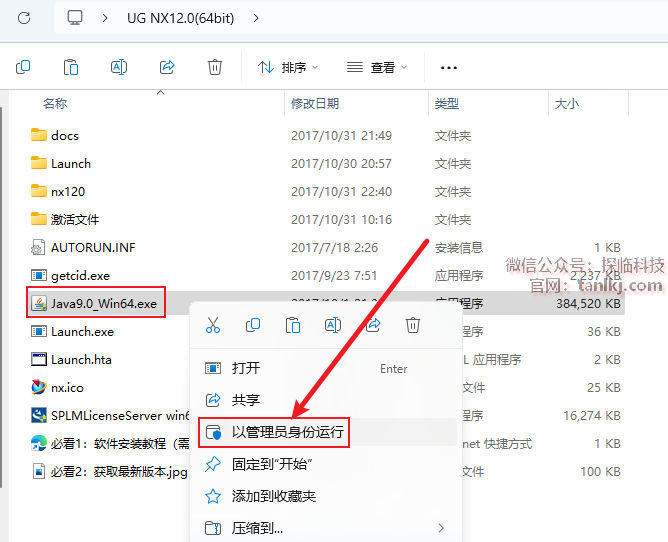Click the Share icon in context menu
668x542 pixels.
point(373,325)
